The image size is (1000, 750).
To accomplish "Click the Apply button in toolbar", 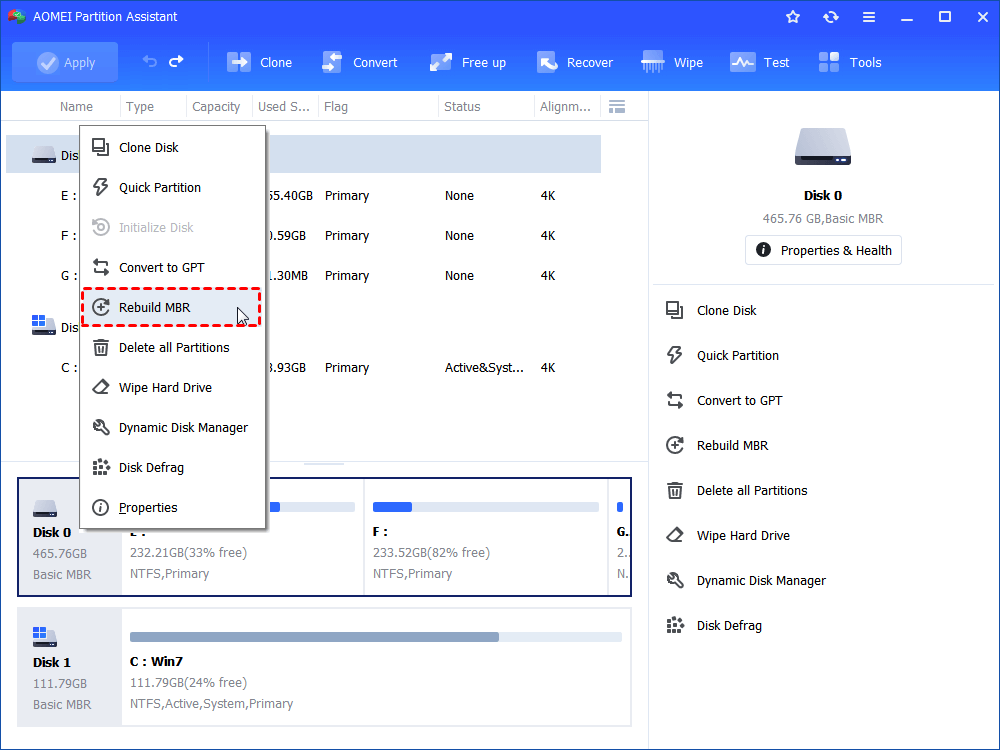I will click(65, 62).
